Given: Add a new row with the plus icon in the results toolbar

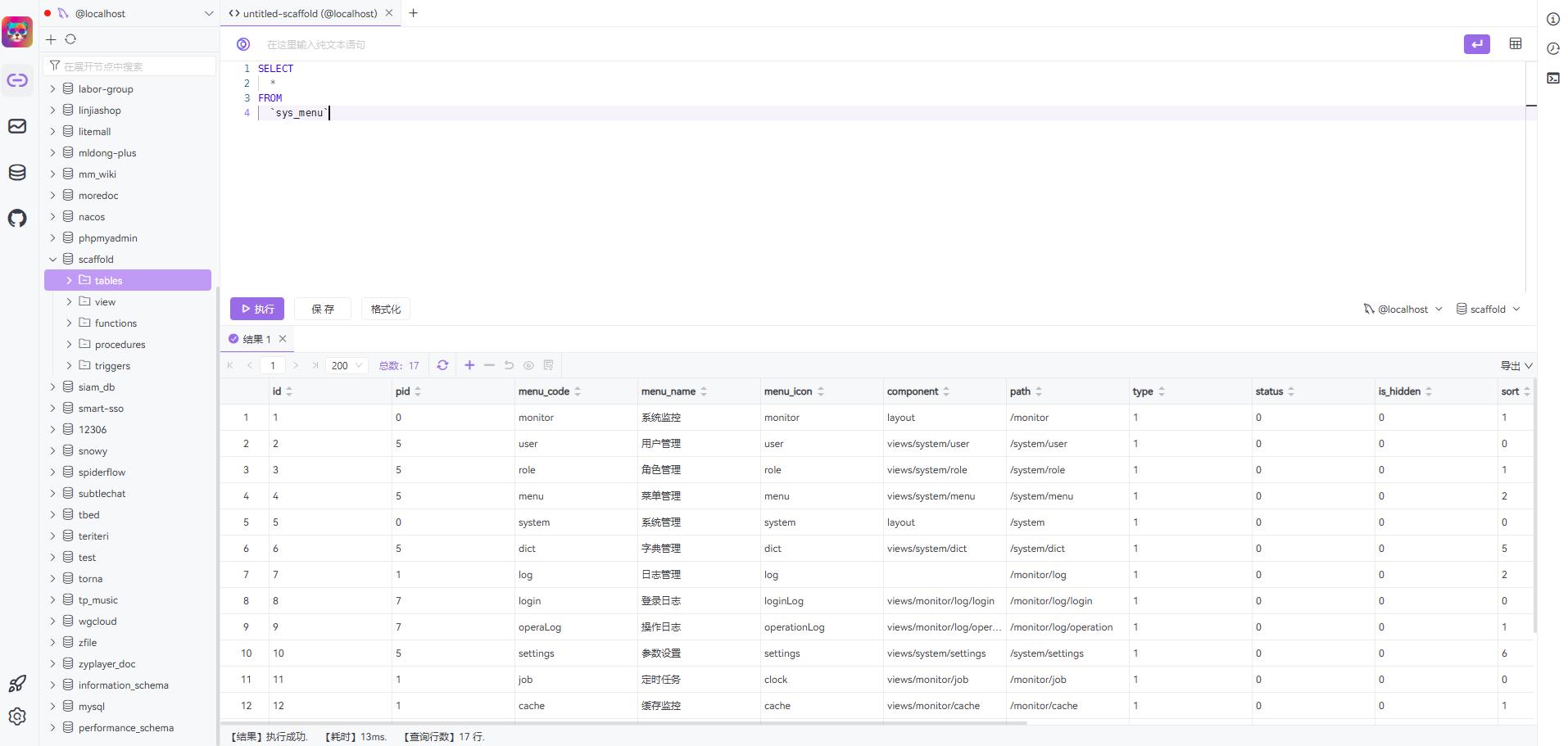Looking at the screenshot, I should coord(469,365).
